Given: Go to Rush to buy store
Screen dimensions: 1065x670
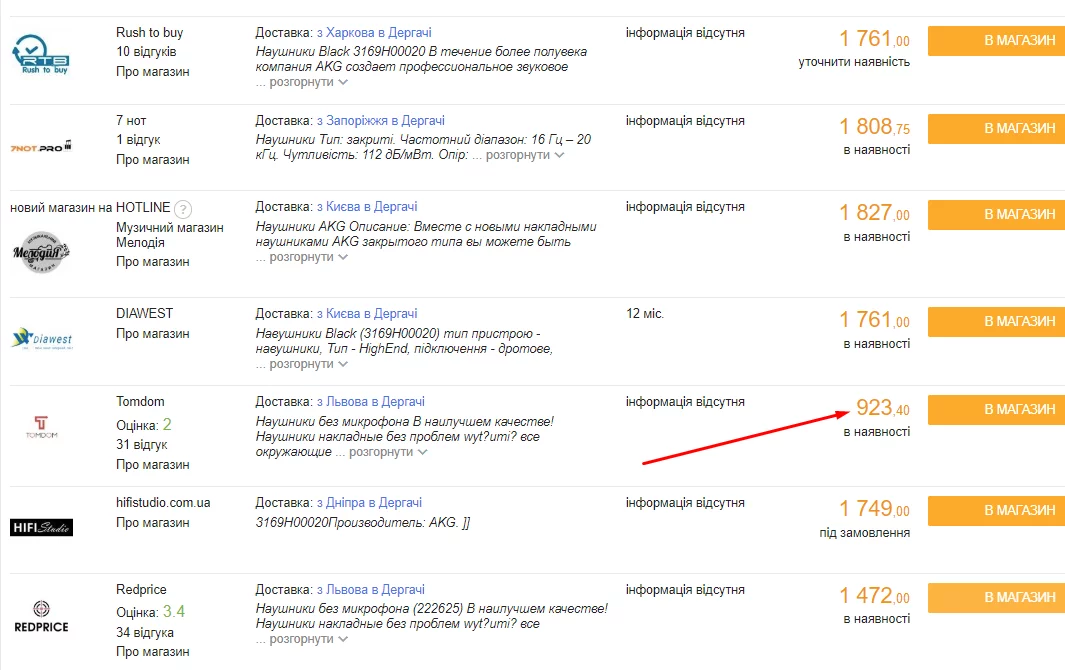Looking at the screenshot, I should point(996,41).
